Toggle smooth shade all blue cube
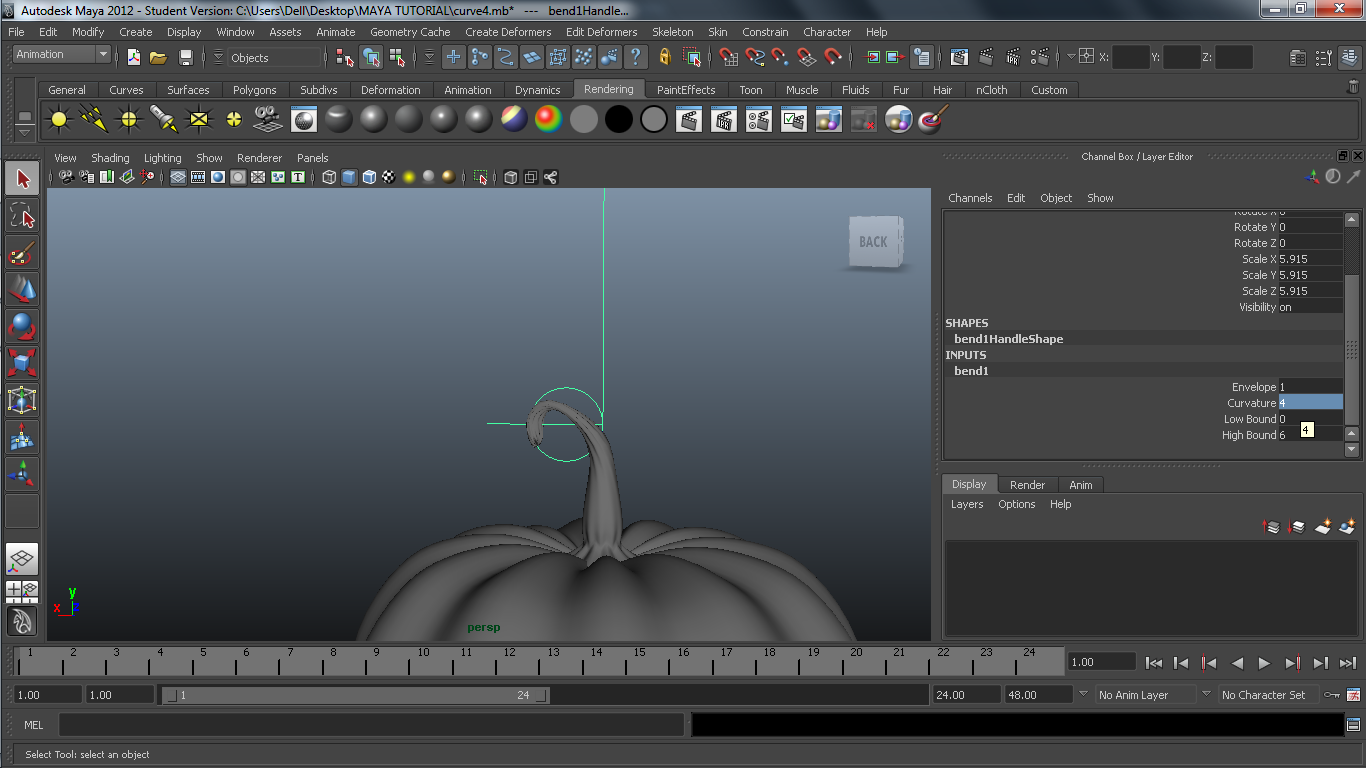Image resolution: width=1366 pixels, height=768 pixels. coord(349,177)
